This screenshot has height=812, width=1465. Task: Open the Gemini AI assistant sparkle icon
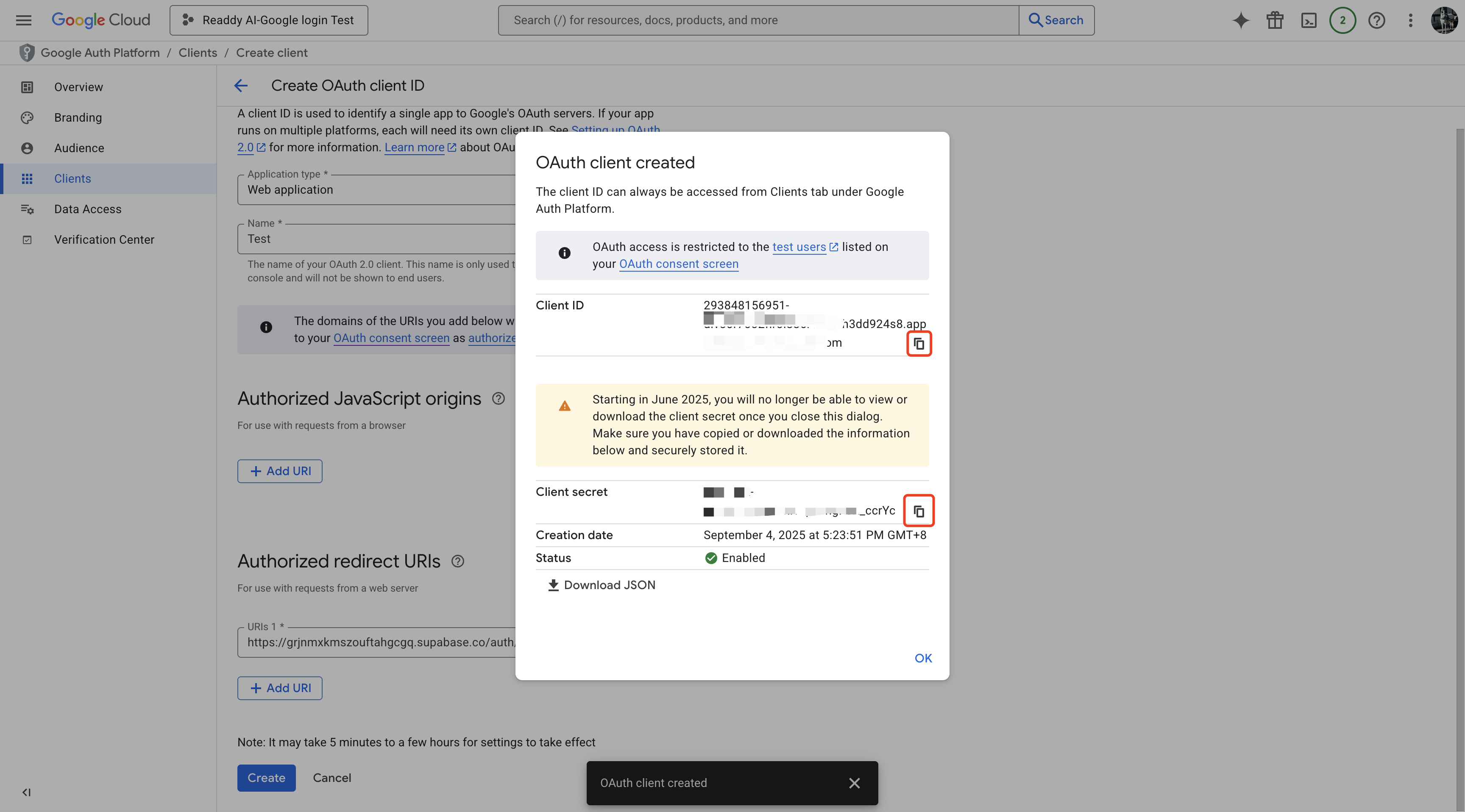click(1240, 20)
